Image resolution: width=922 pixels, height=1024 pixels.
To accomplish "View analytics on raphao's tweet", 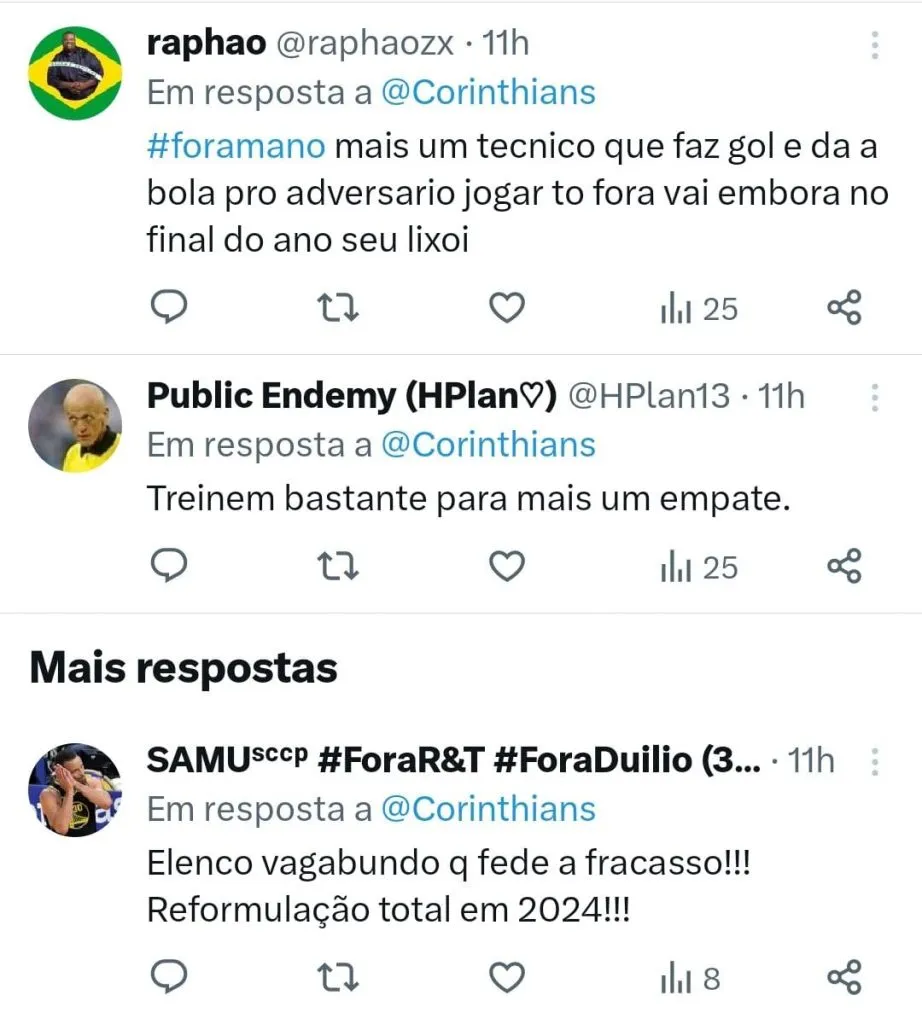I will tap(698, 309).
